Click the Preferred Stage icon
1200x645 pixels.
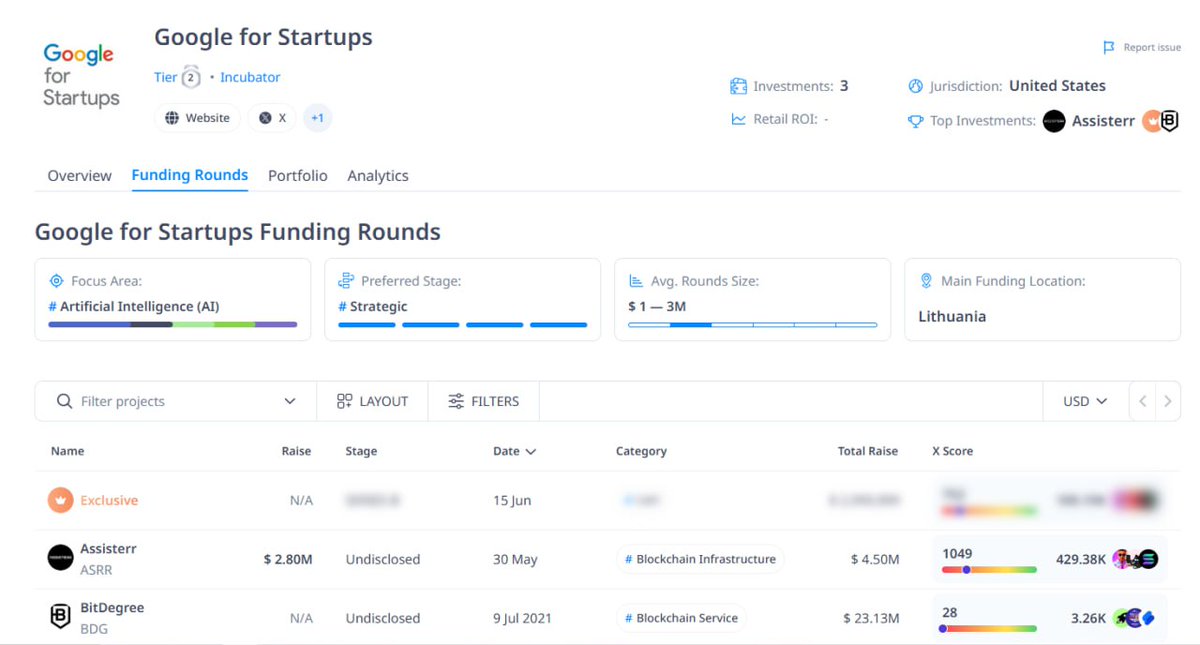[346, 281]
